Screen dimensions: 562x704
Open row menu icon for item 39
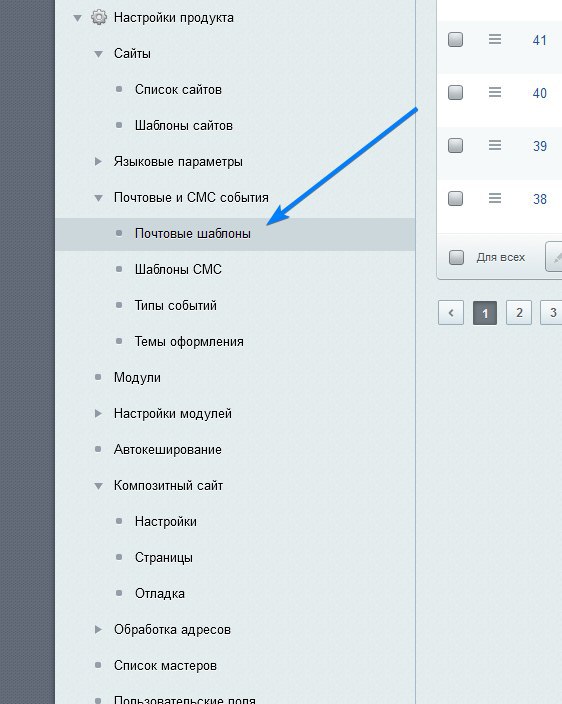tap(495, 145)
